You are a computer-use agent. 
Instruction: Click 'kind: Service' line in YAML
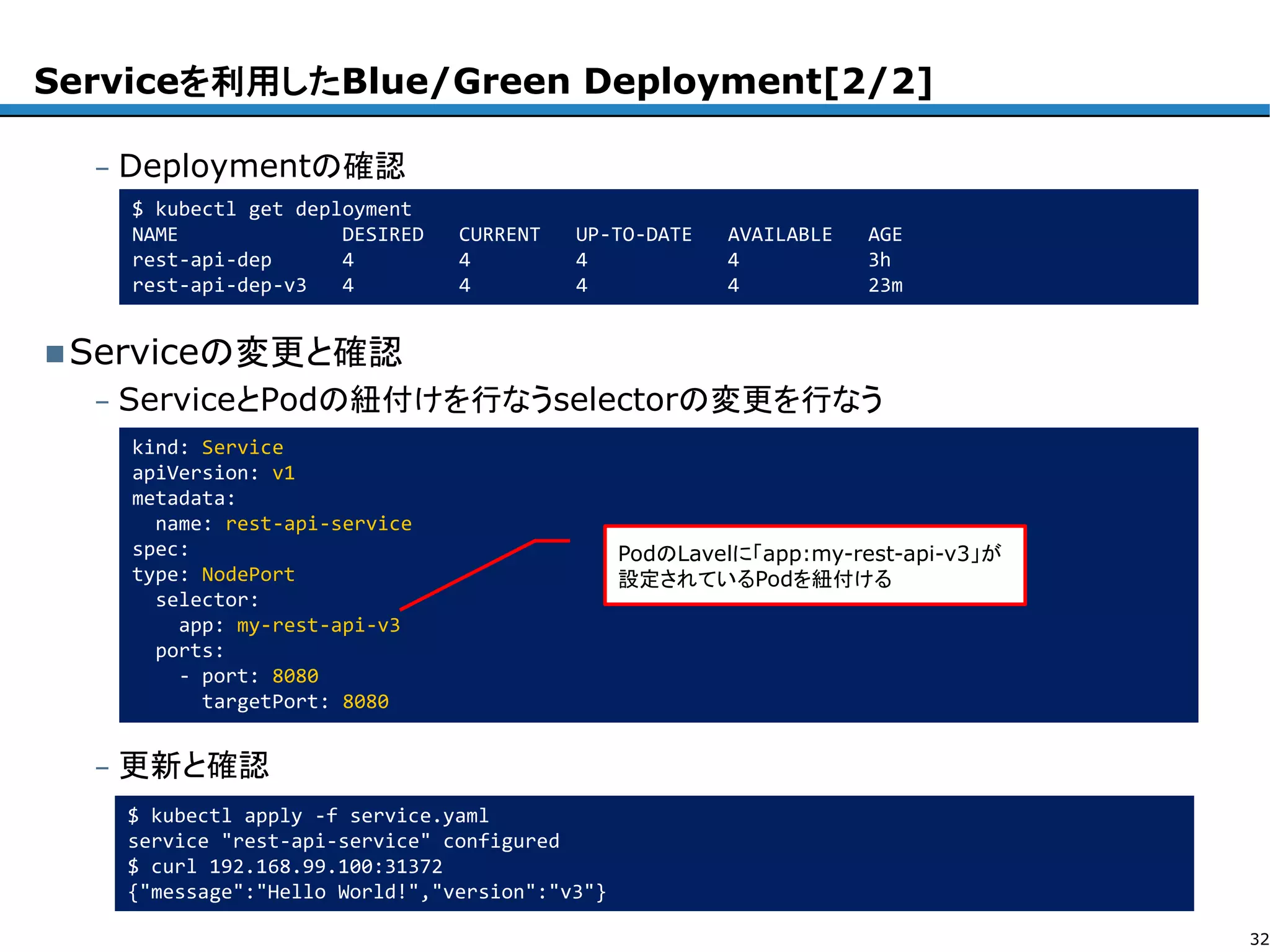pos(208,447)
